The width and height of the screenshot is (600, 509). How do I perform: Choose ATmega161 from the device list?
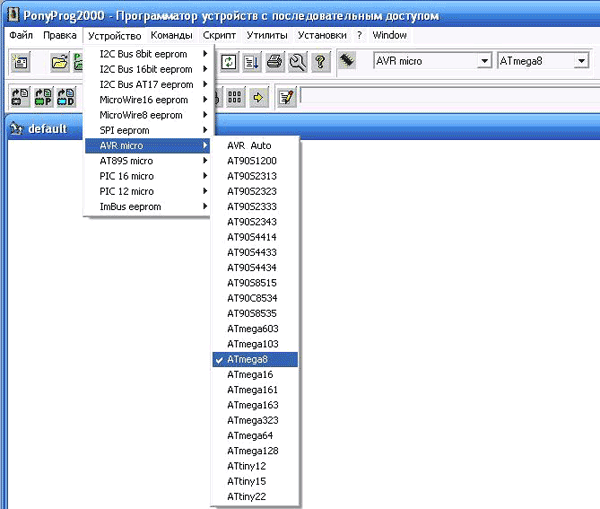(255, 390)
